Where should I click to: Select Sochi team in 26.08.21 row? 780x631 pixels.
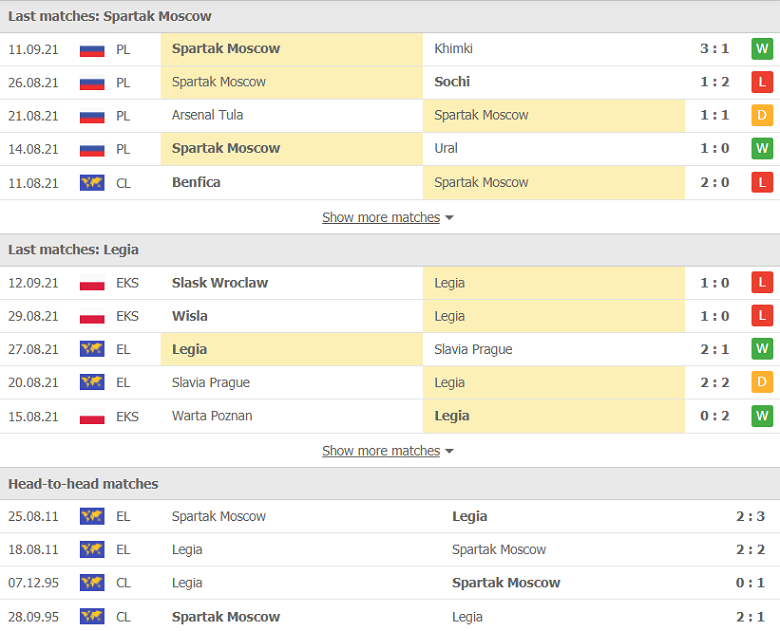coord(452,82)
